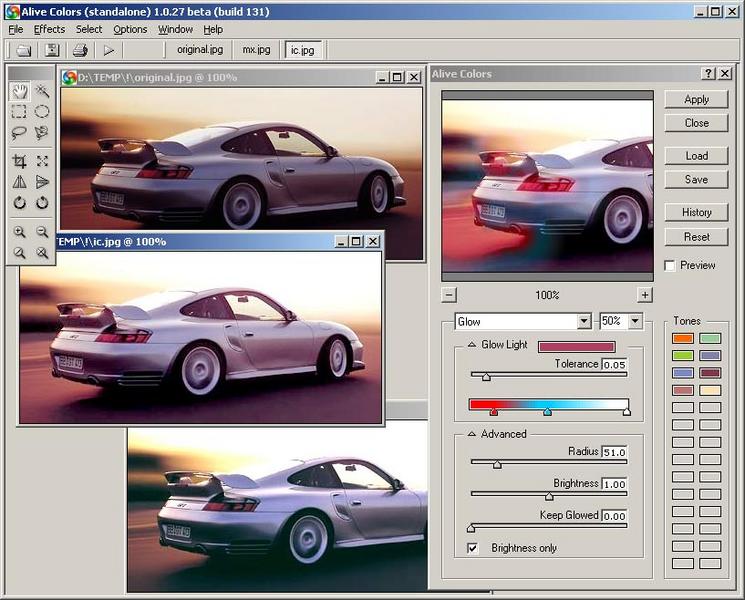Select the Lasso tool
745x600 pixels.
[x=19, y=133]
